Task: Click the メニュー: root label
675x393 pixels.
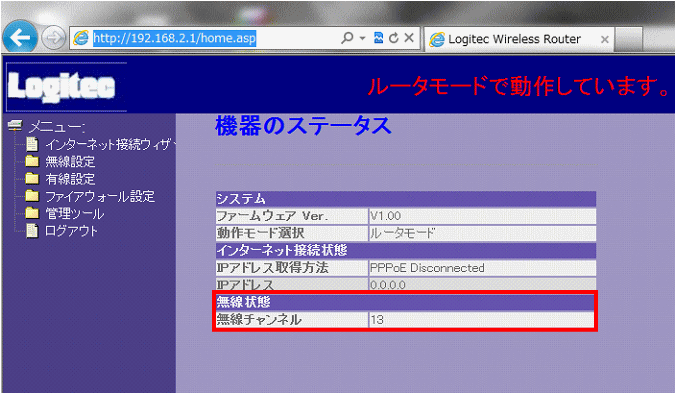Action: [56, 127]
